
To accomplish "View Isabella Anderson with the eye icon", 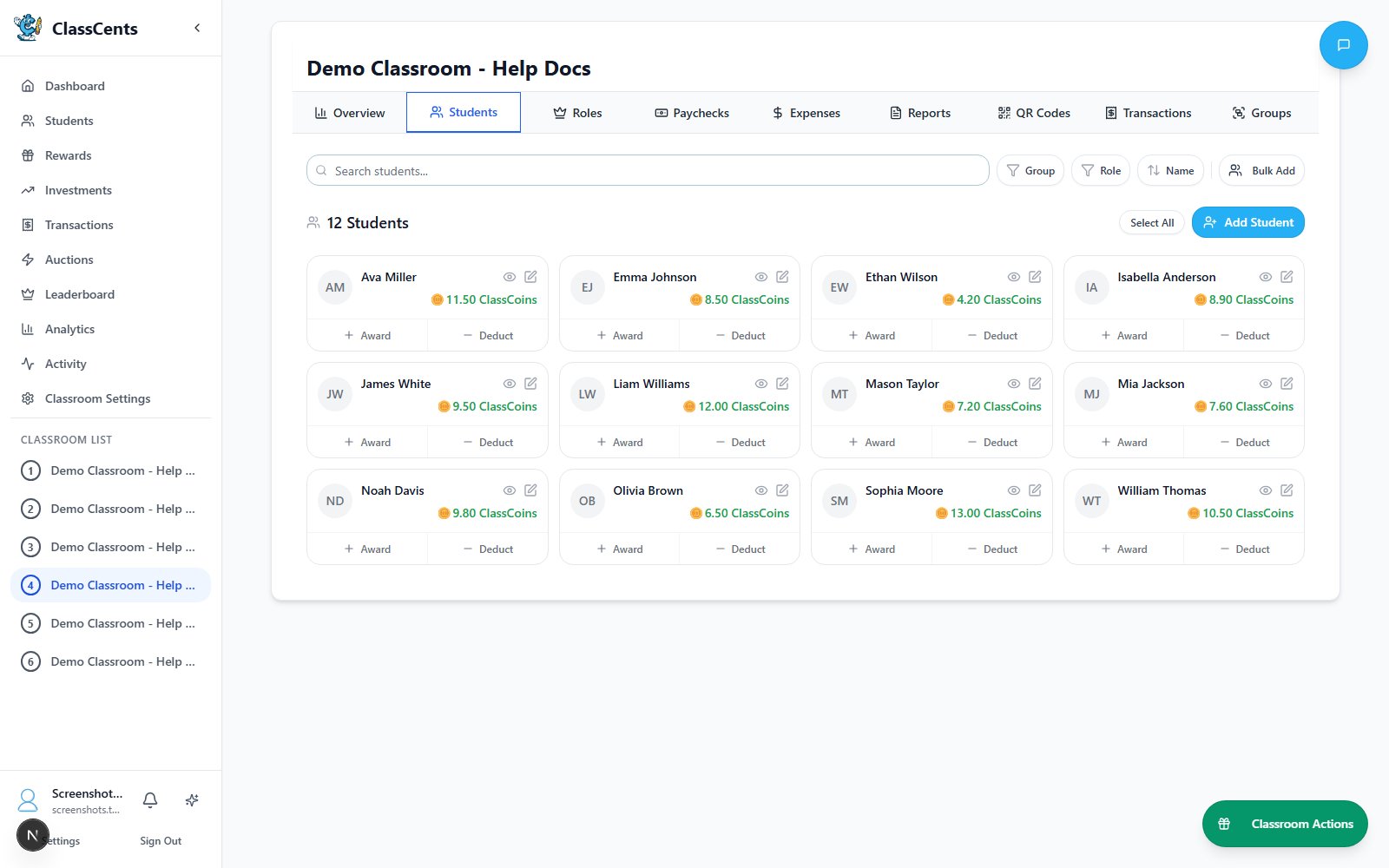I will click(x=1266, y=277).
